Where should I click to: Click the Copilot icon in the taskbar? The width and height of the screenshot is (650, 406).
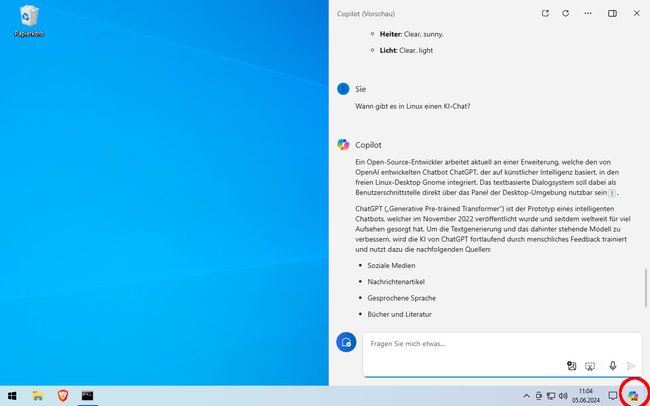click(633, 396)
